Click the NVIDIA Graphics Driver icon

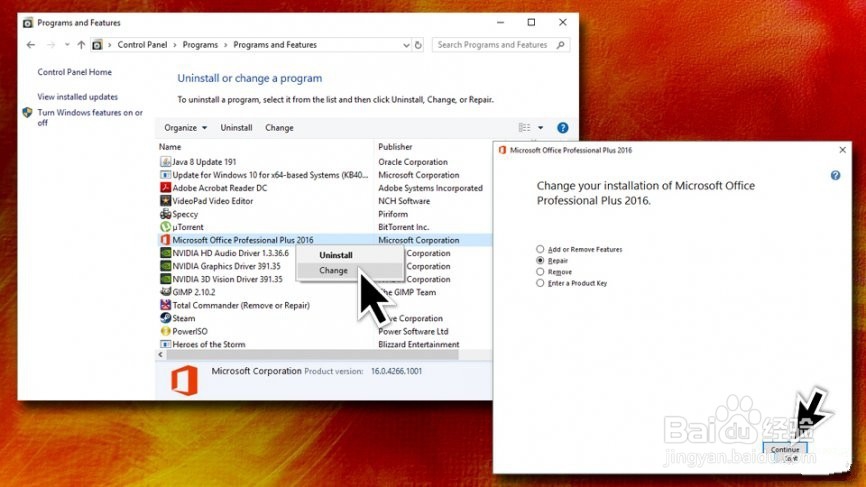tap(165, 266)
